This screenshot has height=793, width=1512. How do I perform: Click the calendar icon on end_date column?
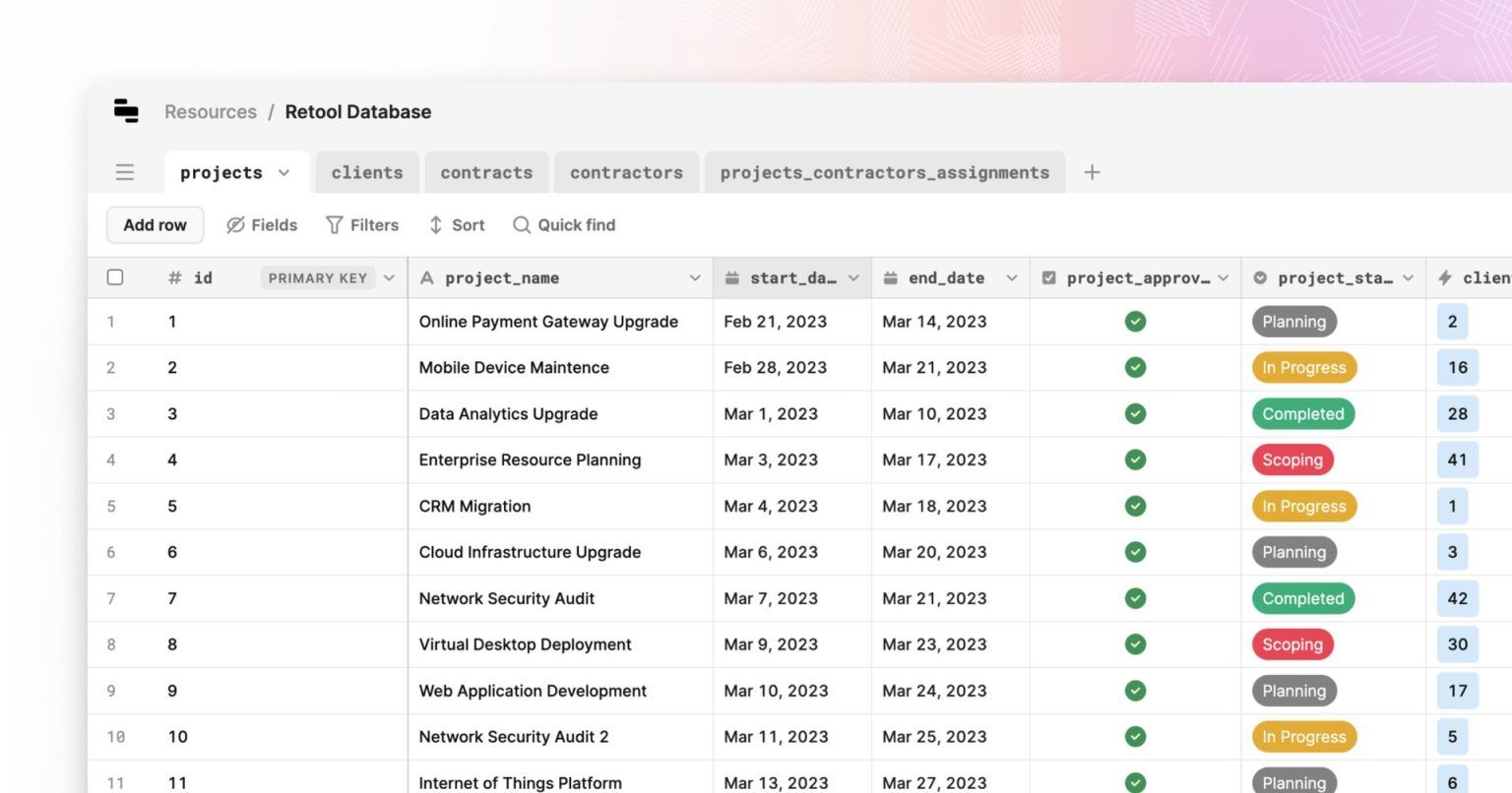[x=890, y=278]
